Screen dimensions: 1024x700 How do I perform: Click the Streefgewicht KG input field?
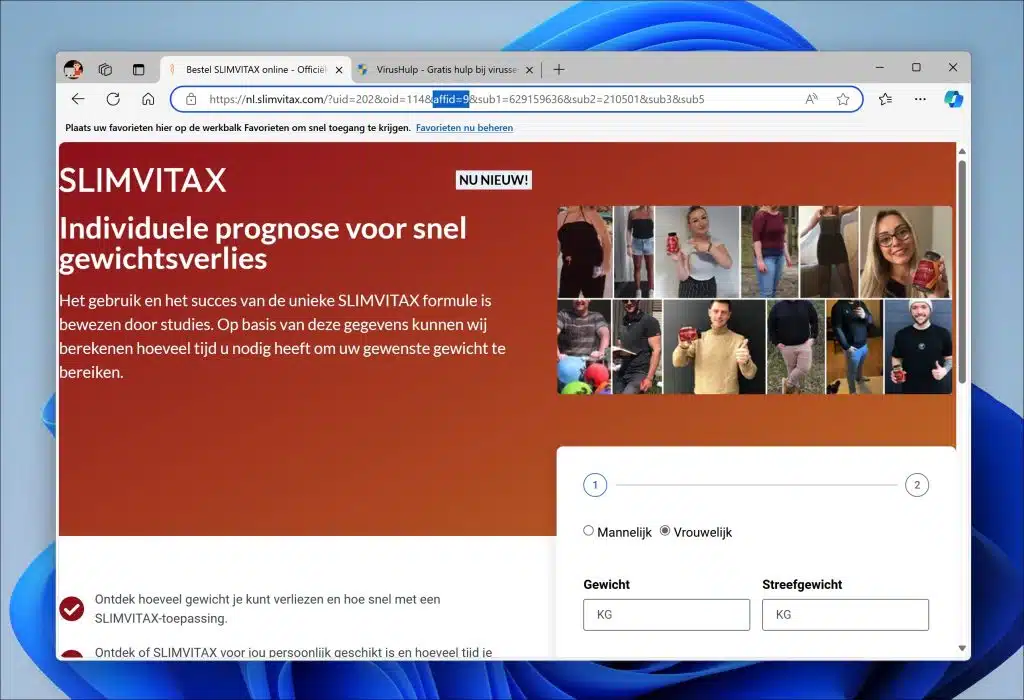(845, 615)
